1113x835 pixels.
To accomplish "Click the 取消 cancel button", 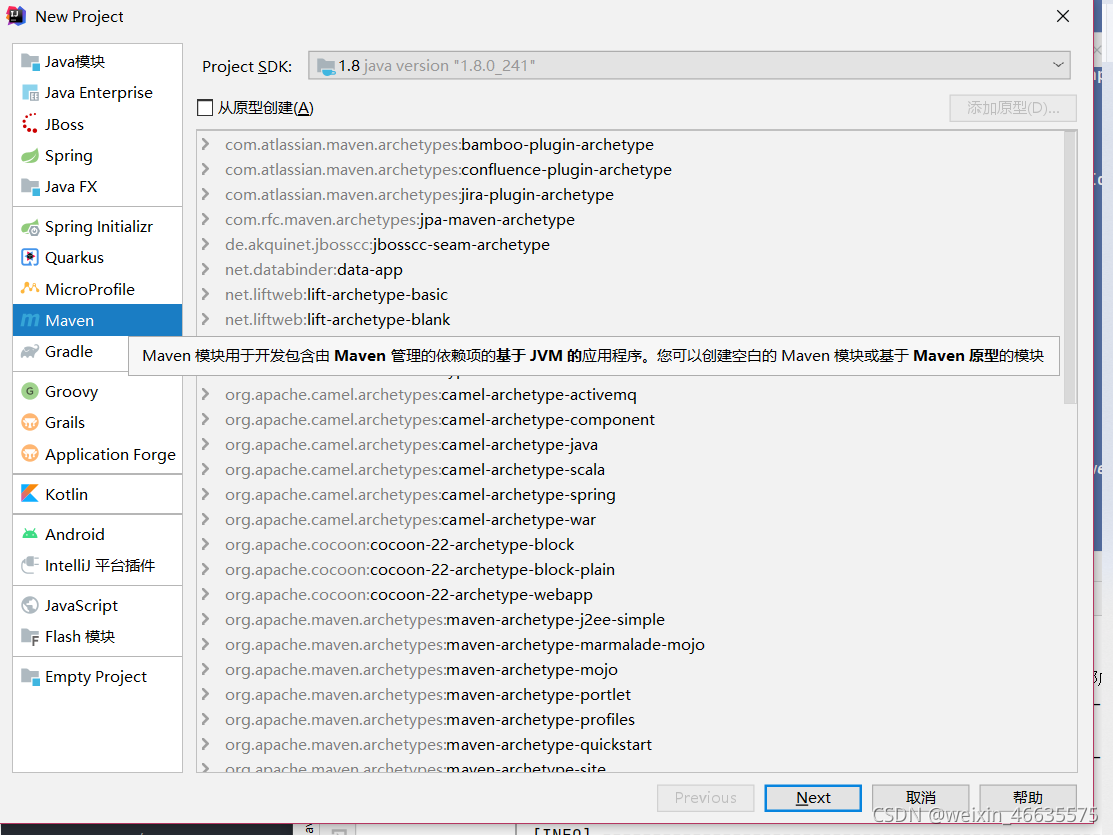I will [921, 798].
